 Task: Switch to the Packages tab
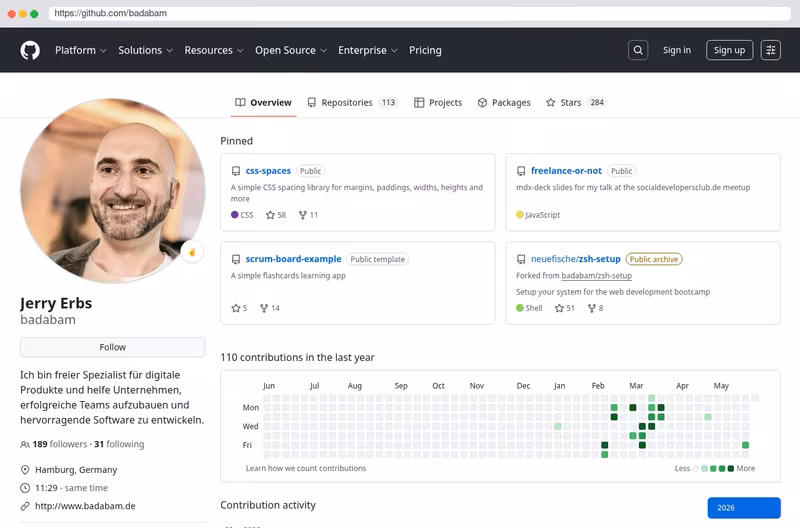[504, 103]
